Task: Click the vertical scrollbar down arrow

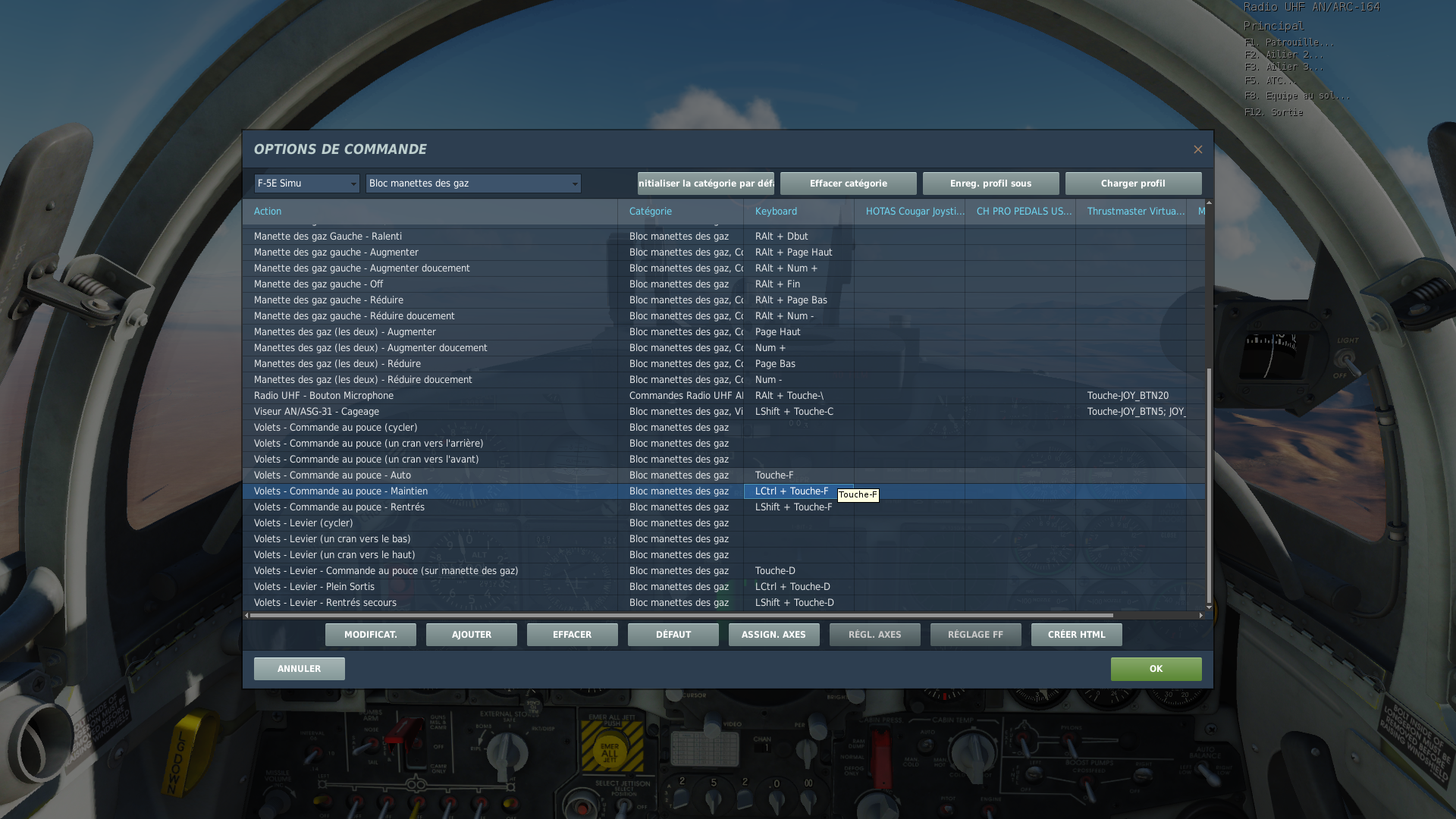Action: pos(1209,607)
